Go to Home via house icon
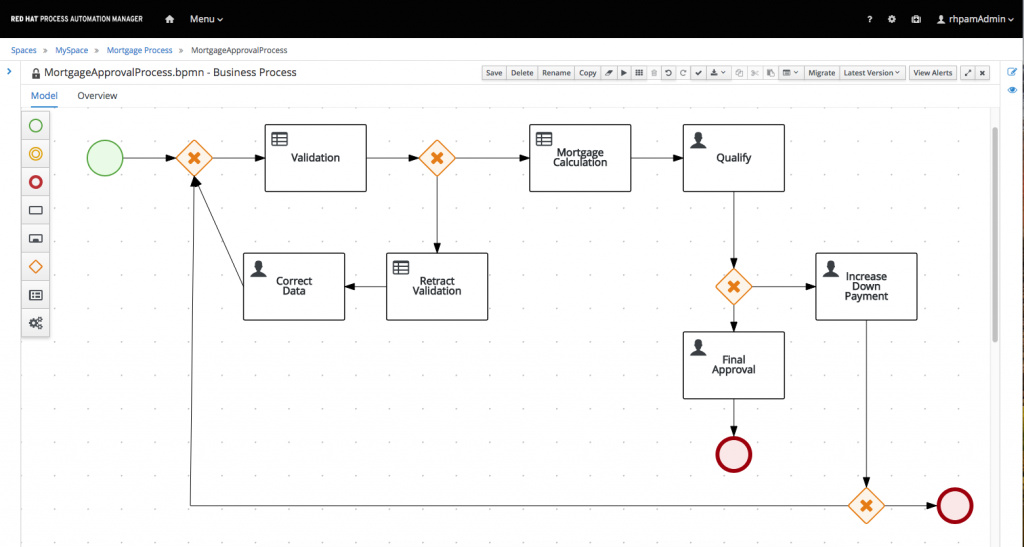Viewport: 1024px width, 547px height. 170,19
